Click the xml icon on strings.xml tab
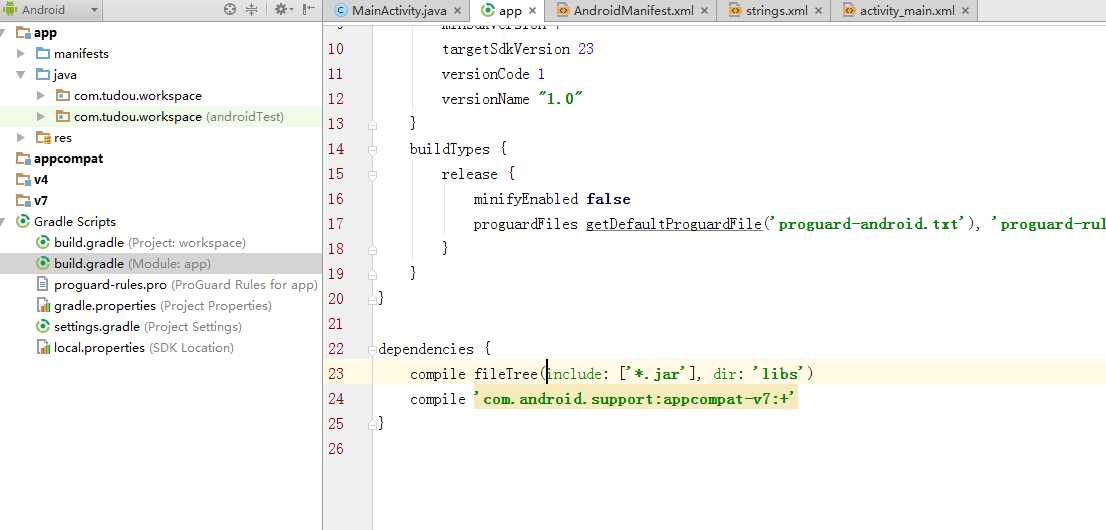 (734, 11)
